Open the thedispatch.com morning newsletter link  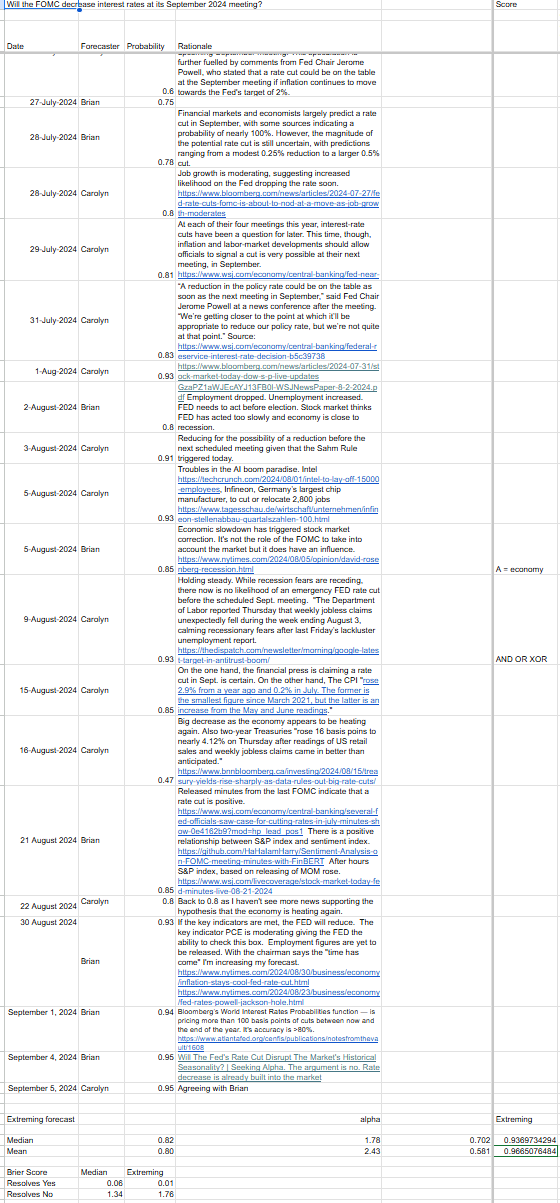tap(278, 655)
